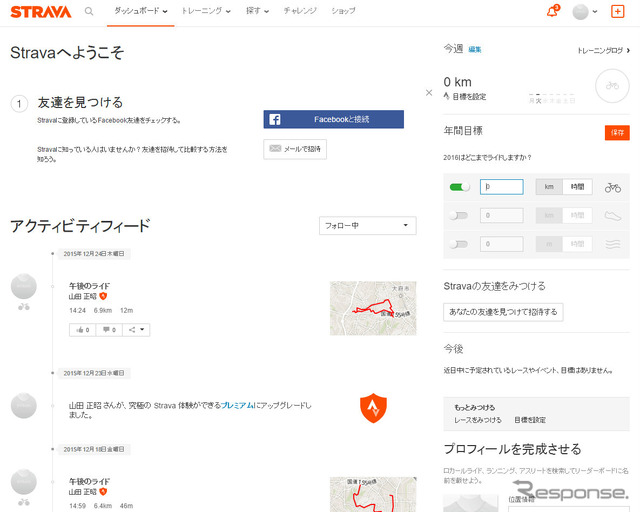Focus the running goal input field
Viewport: 640px width, 512px height.
click(x=502, y=216)
